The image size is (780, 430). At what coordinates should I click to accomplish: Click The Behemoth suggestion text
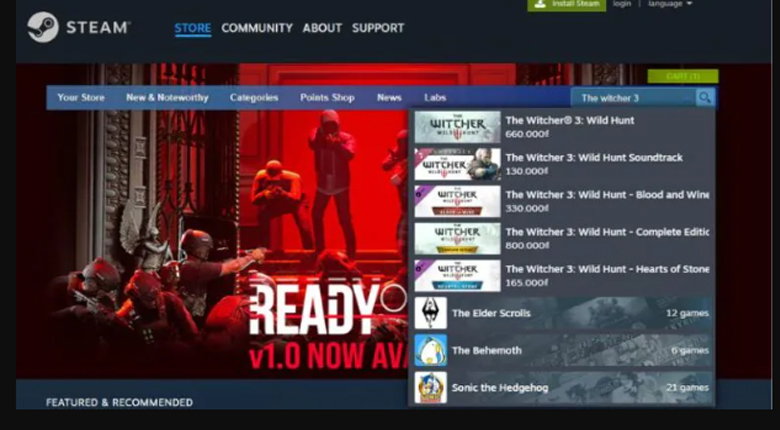(487, 350)
